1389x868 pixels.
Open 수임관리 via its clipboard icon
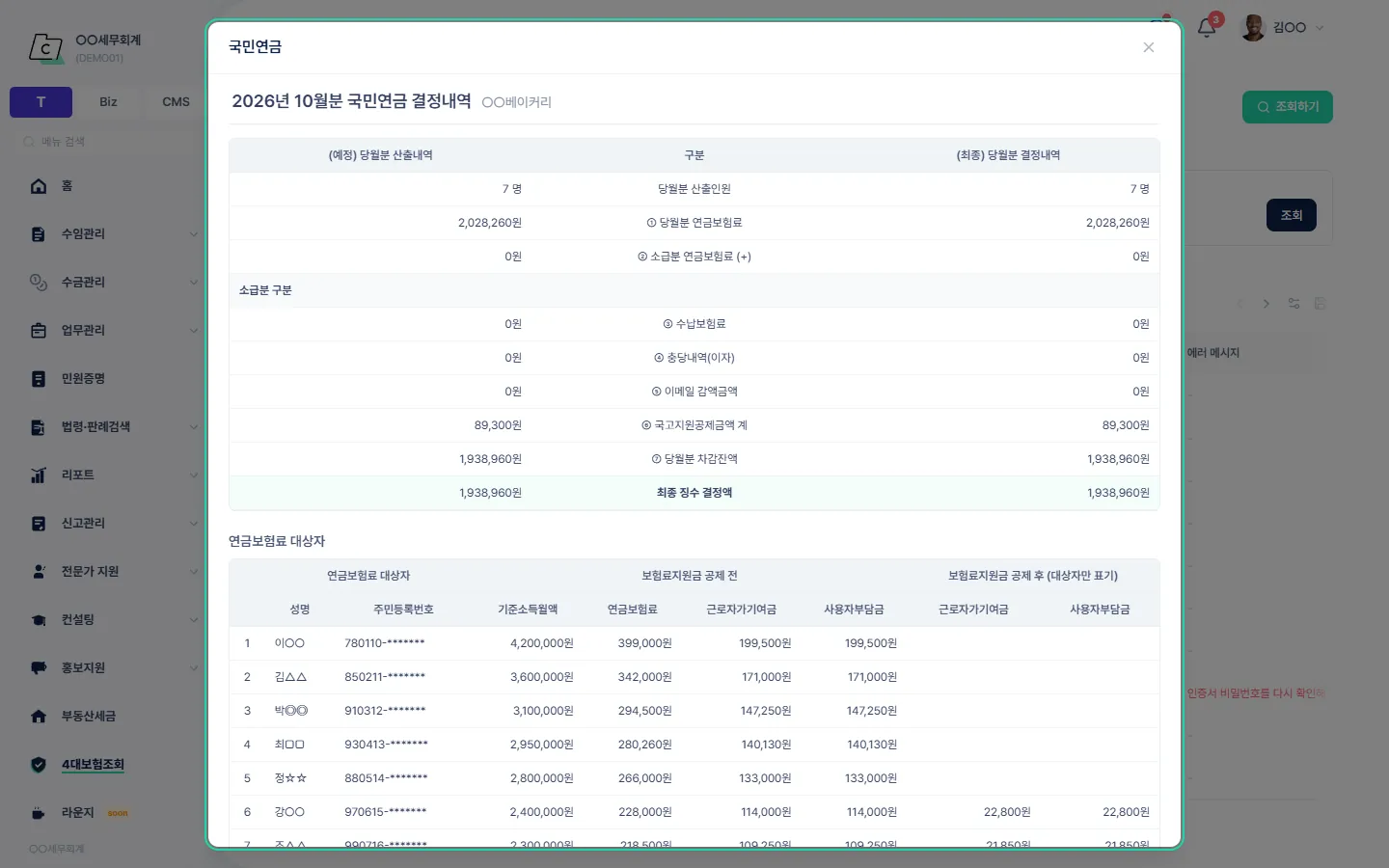tap(39, 234)
